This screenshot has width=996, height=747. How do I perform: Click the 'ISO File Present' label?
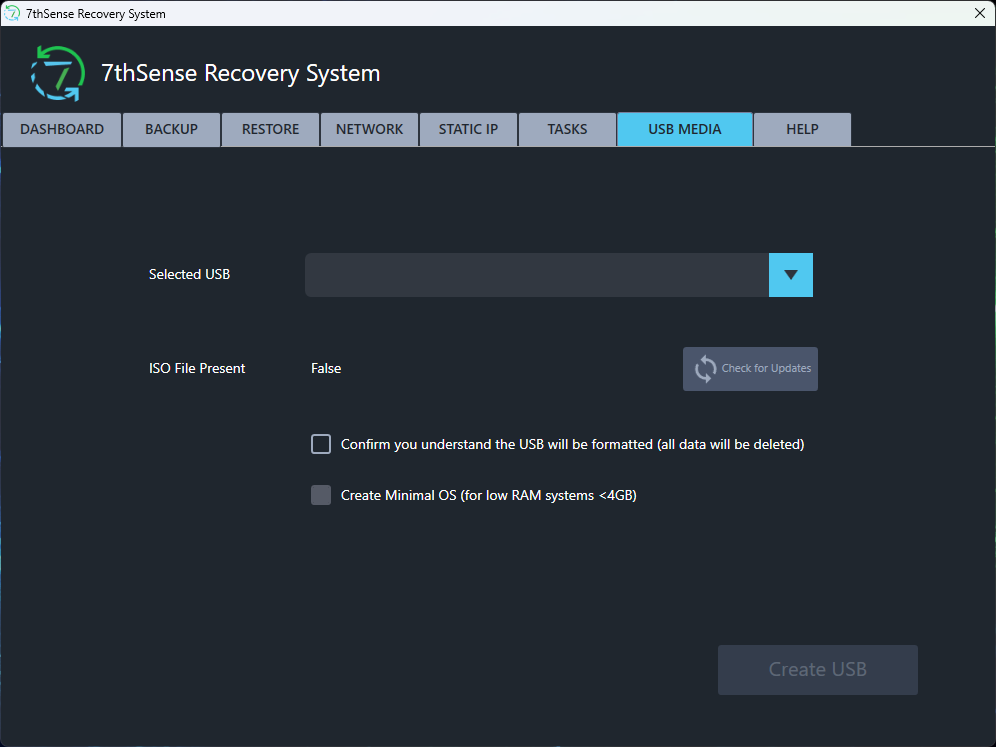tap(197, 368)
